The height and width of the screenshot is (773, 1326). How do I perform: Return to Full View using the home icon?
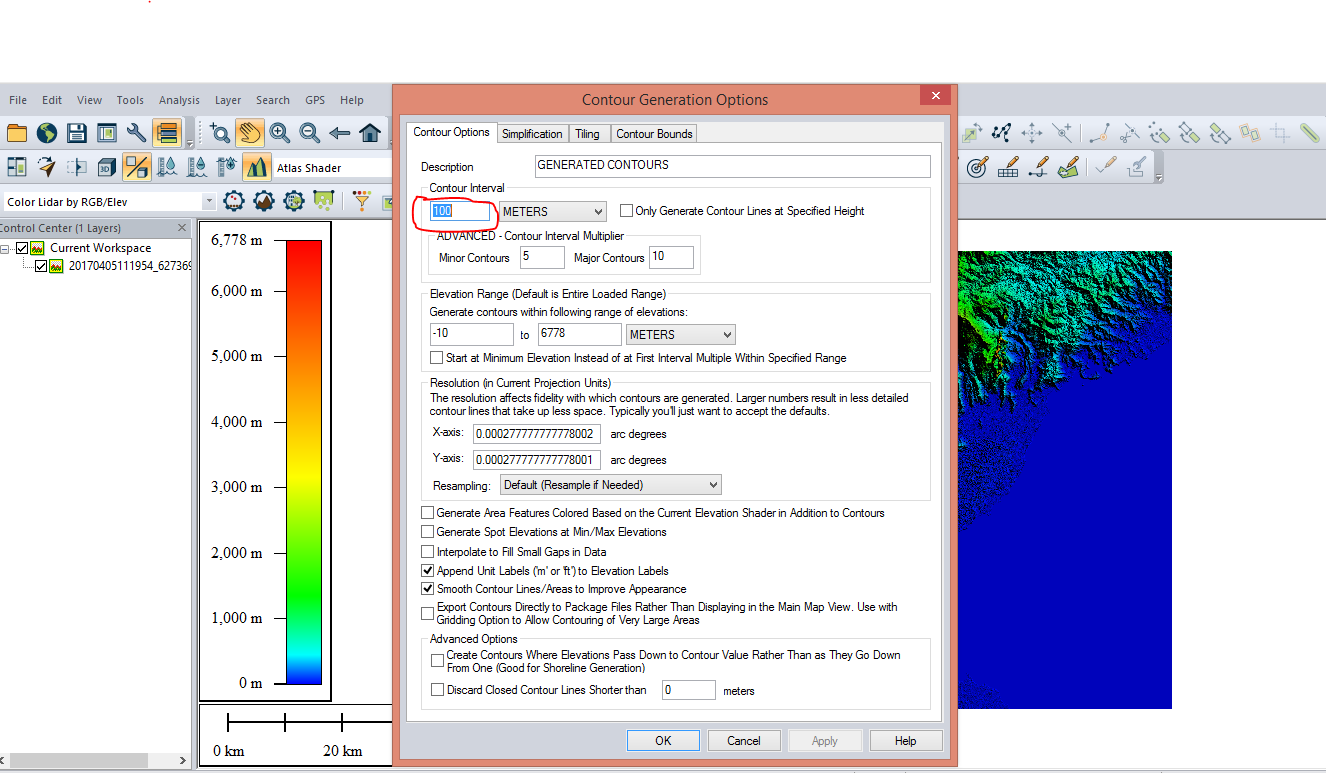coord(368,132)
